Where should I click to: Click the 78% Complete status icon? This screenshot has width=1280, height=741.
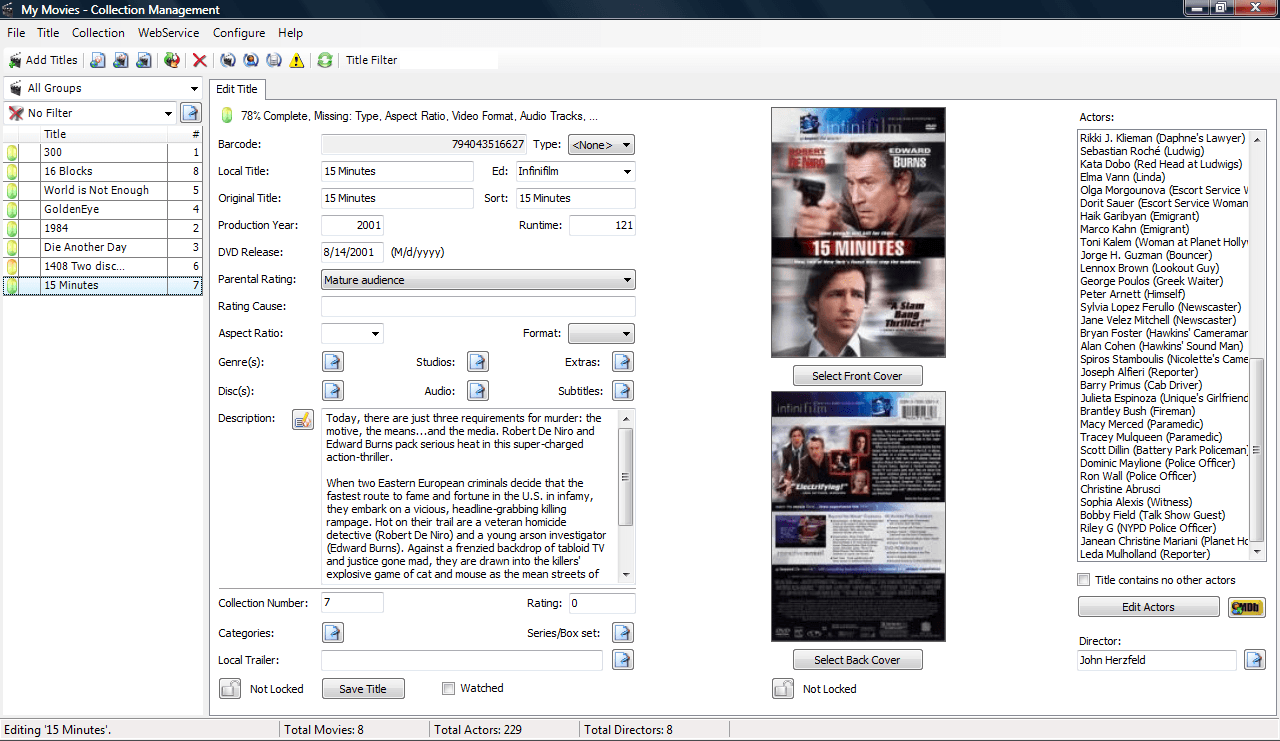pos(226,115)
